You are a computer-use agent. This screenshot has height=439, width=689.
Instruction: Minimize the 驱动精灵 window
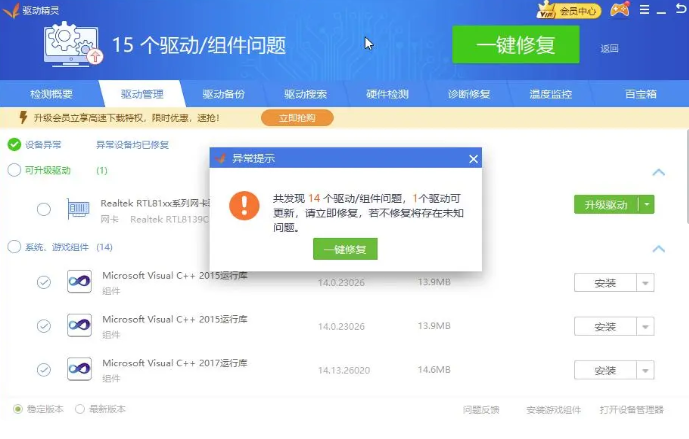click(661, 11)
